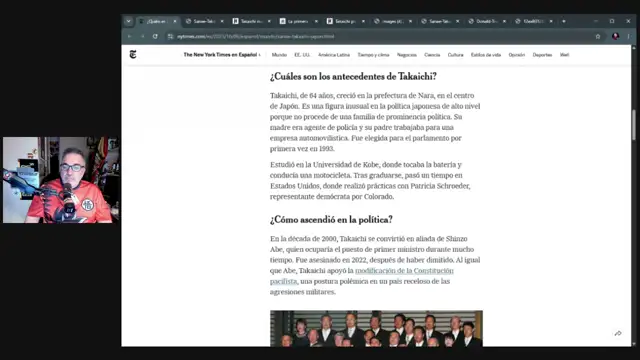Close the 'La primera' tab

tap(316, 21)
